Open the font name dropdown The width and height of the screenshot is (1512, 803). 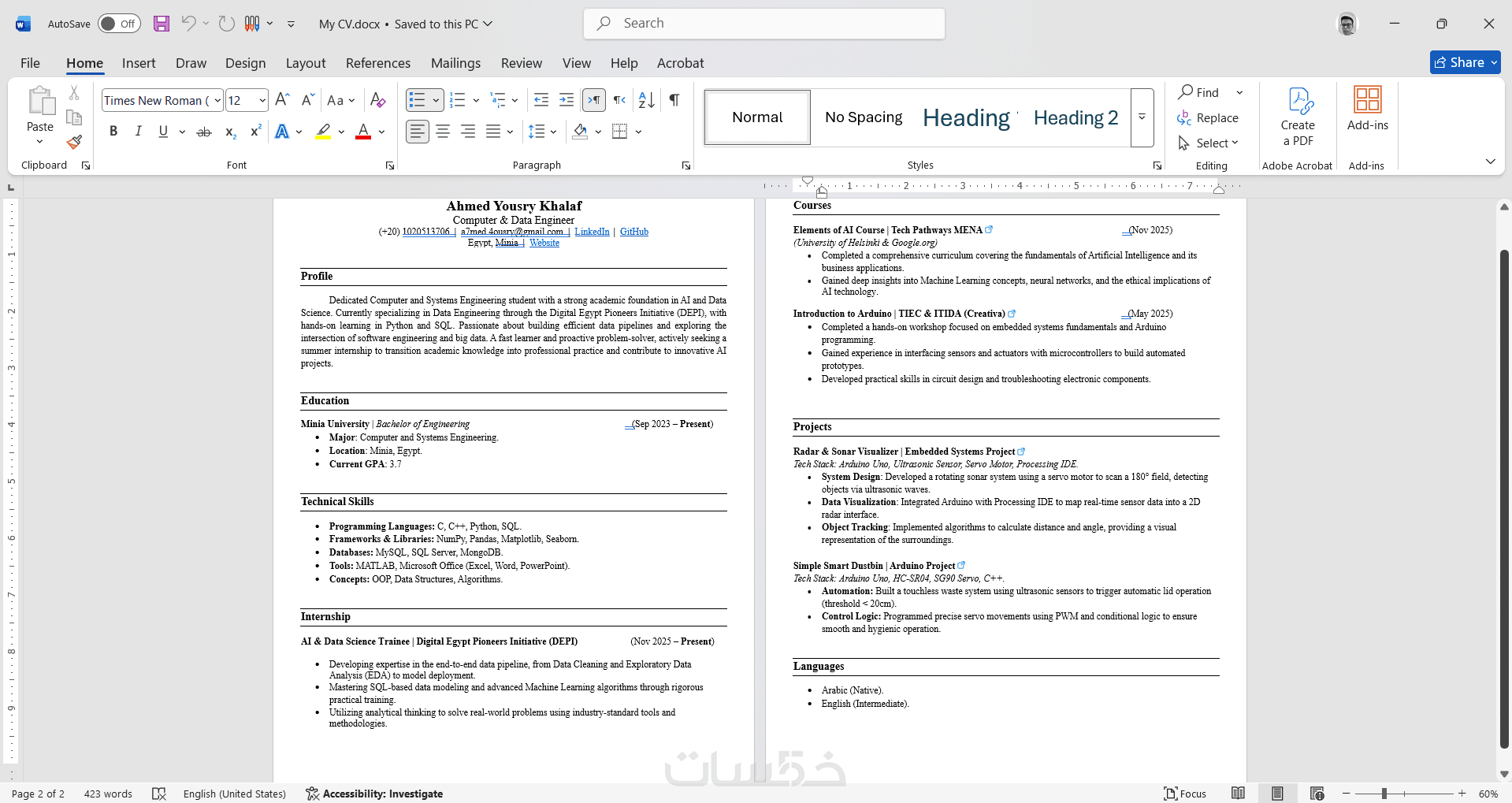217,100
